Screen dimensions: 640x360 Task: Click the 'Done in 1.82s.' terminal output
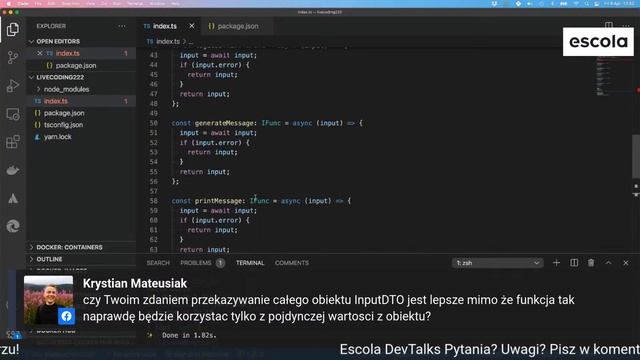[189, 335]
